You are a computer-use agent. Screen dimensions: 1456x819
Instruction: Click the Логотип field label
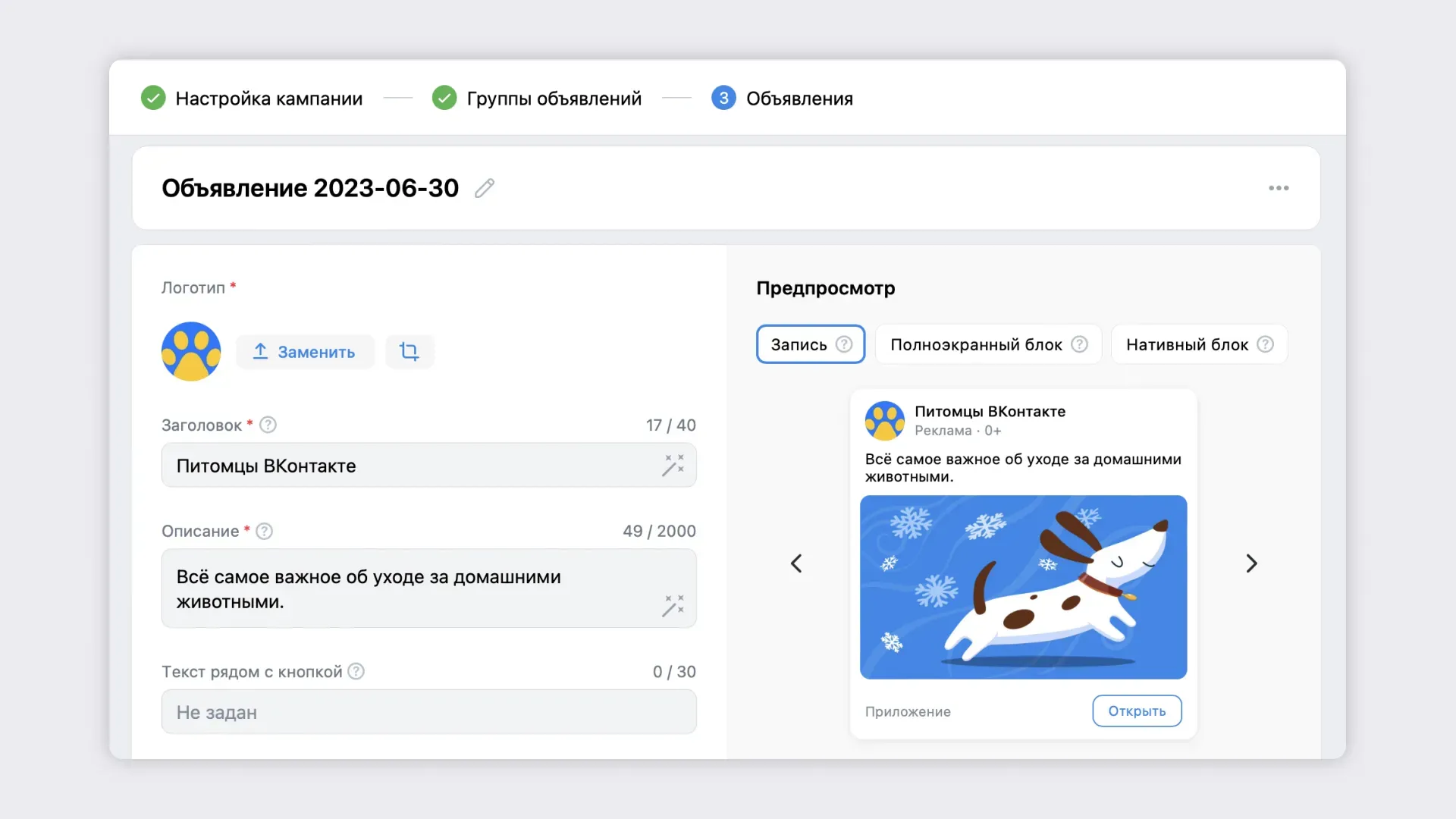click(x=193, y=288)
